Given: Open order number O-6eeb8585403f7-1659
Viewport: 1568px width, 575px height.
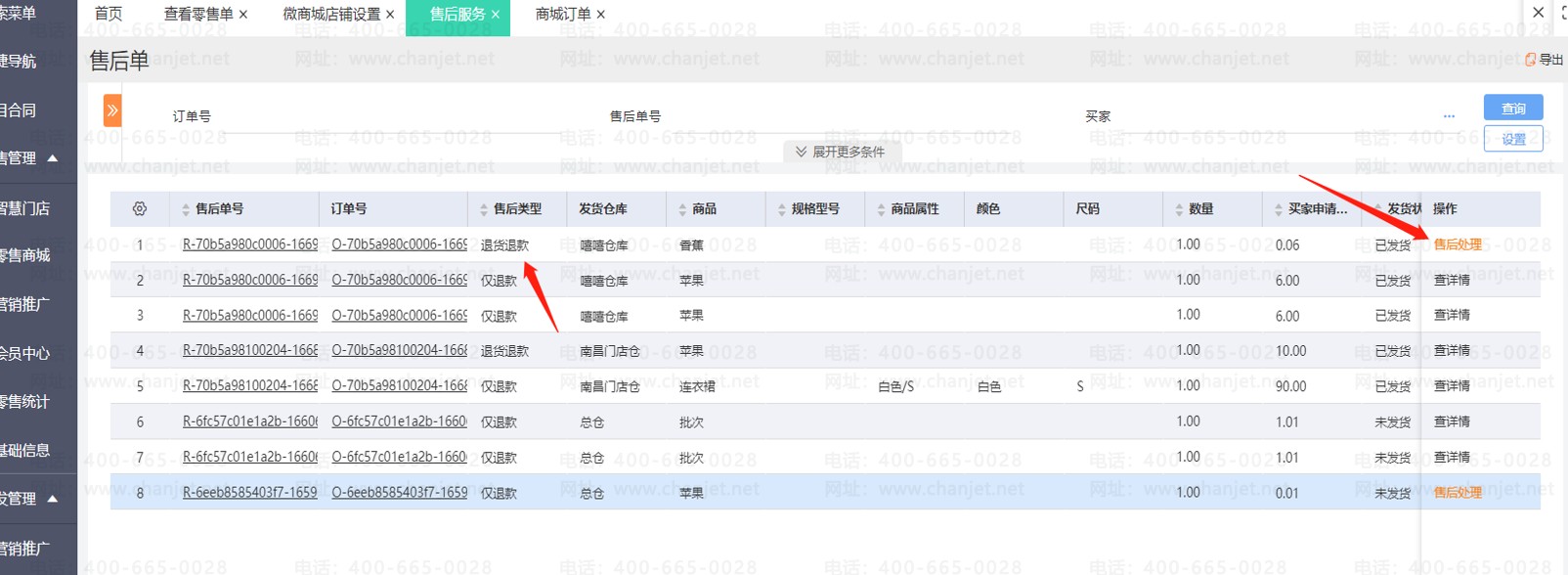Looking at the screenshot, I should 399,493.
